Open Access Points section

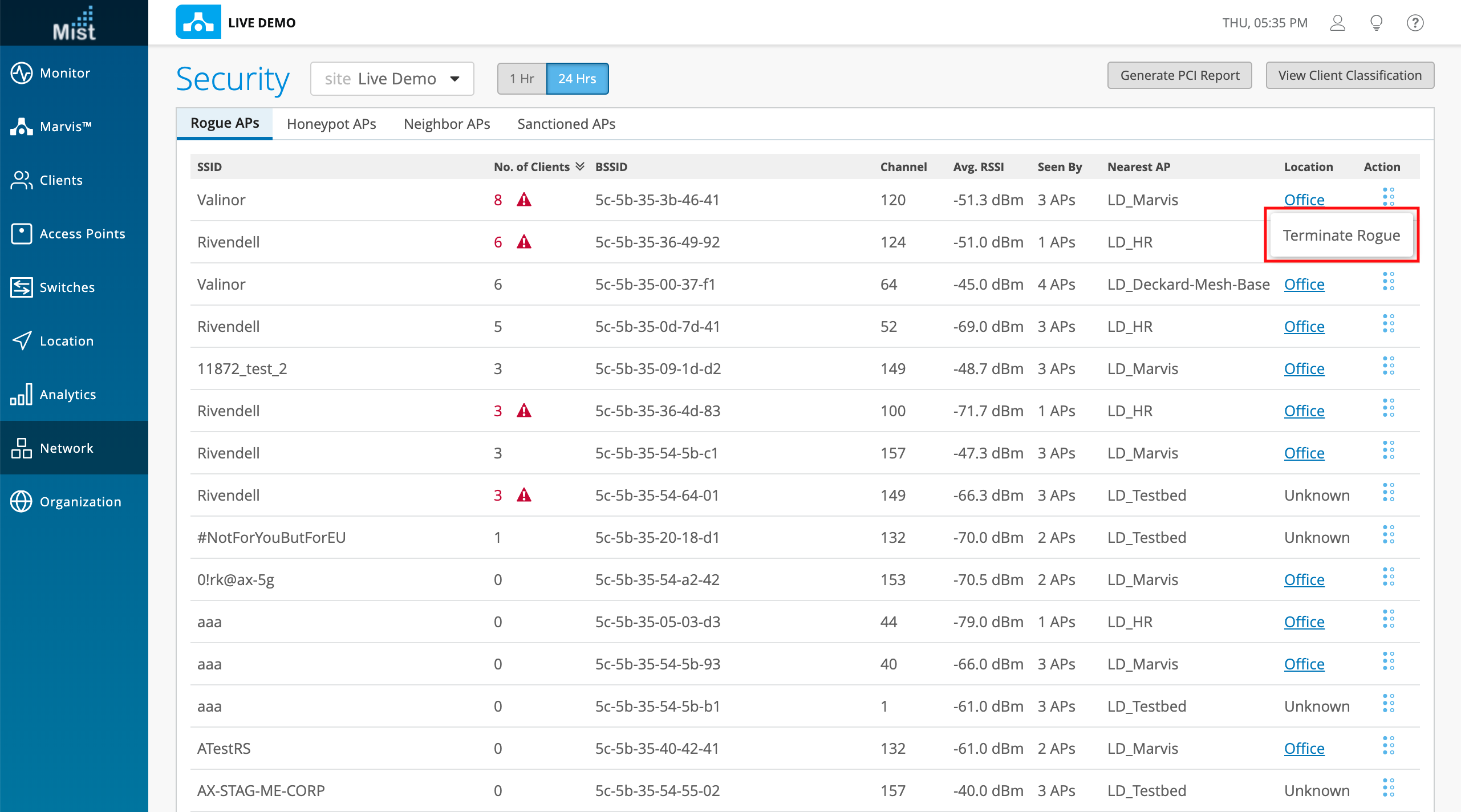point(82,234)
